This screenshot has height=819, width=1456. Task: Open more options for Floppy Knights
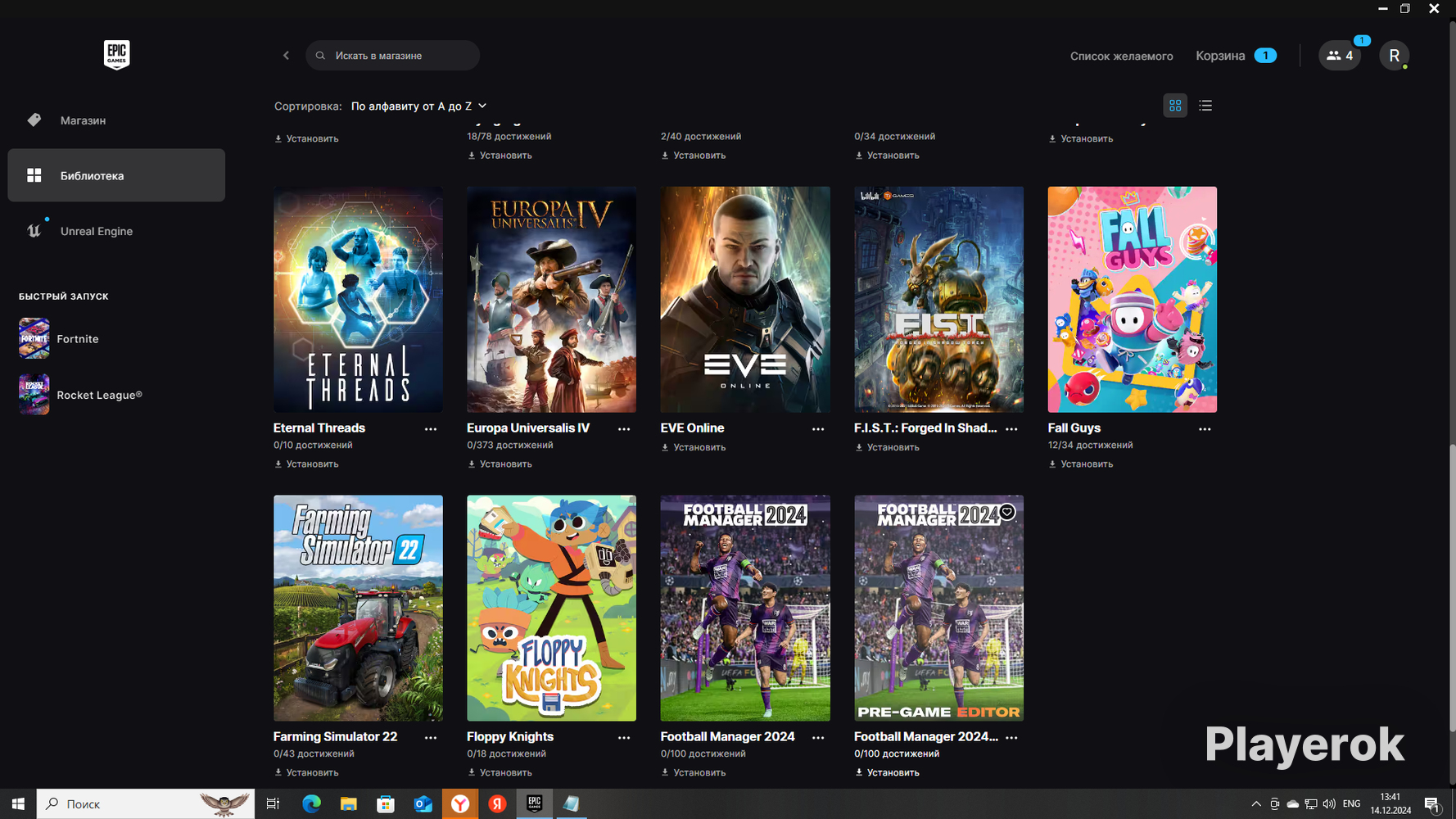[624, 738]
